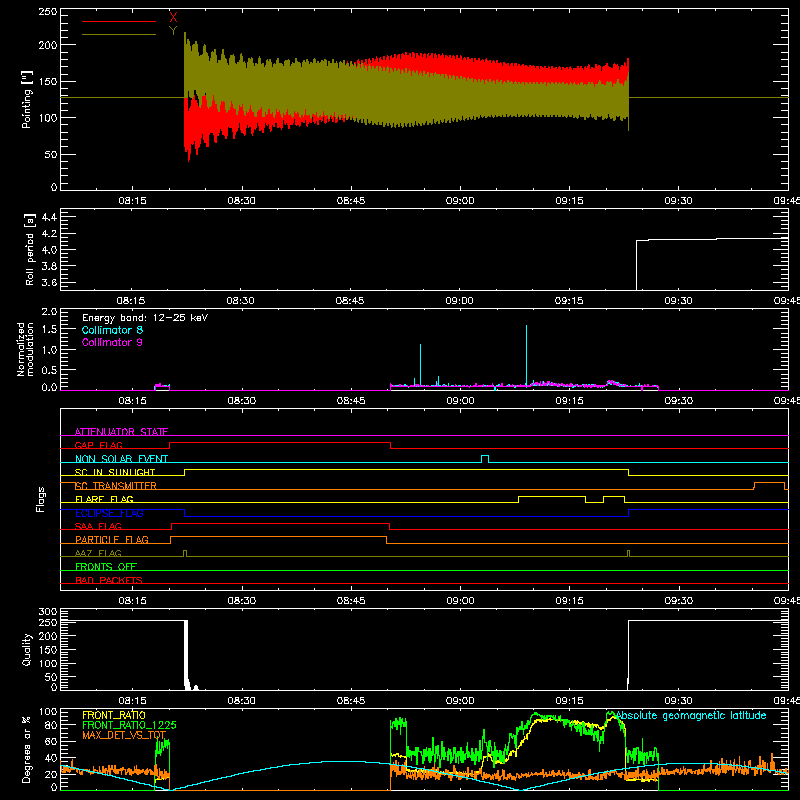Image resolution: width=800 pixels, height=800 pixels.
Task: Click the '08:30' tick under the Flags plot
Action: pyautogui.click(x=241, y=601)
